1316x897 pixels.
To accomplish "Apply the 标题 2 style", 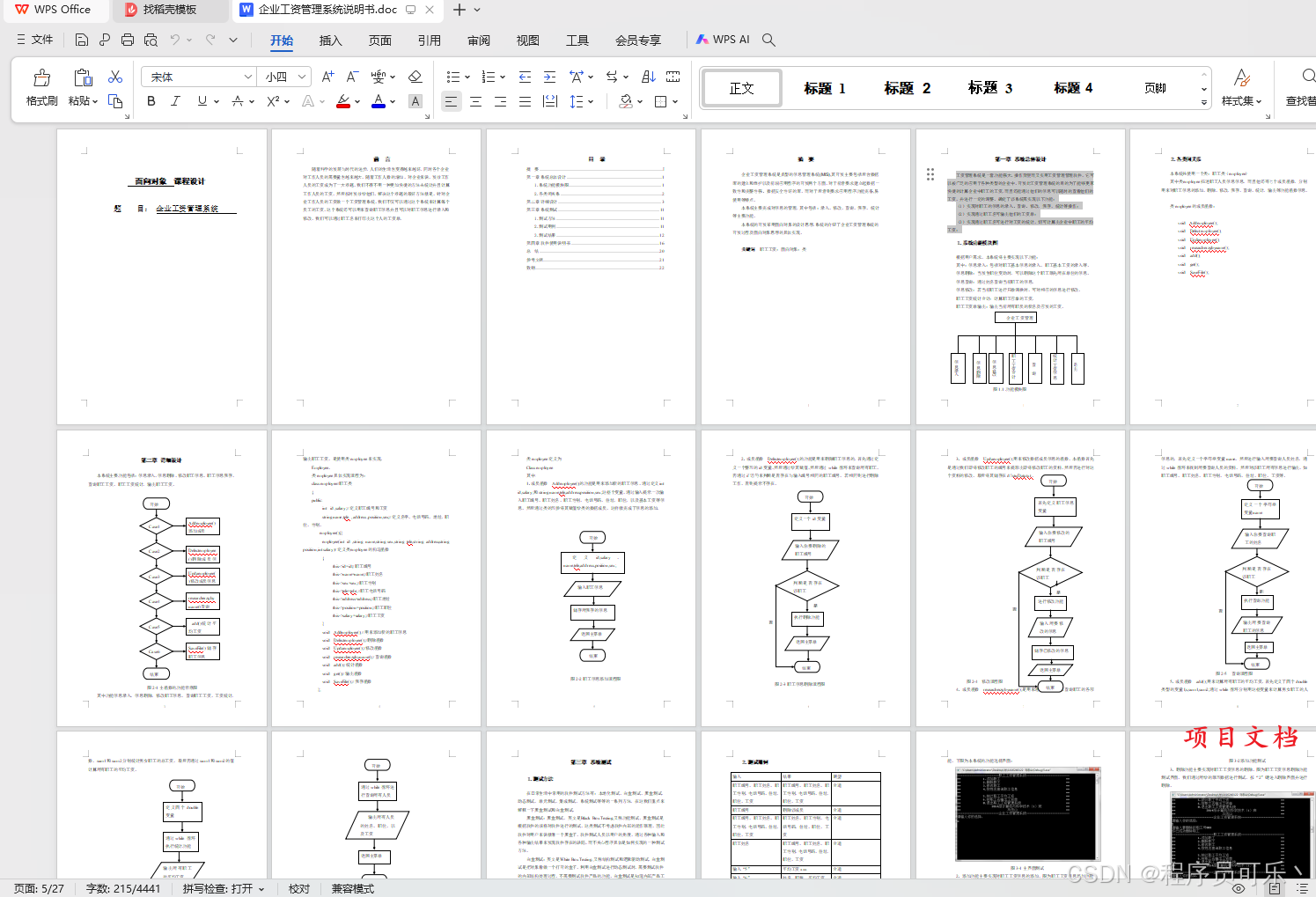I will (x=907, y=88).
